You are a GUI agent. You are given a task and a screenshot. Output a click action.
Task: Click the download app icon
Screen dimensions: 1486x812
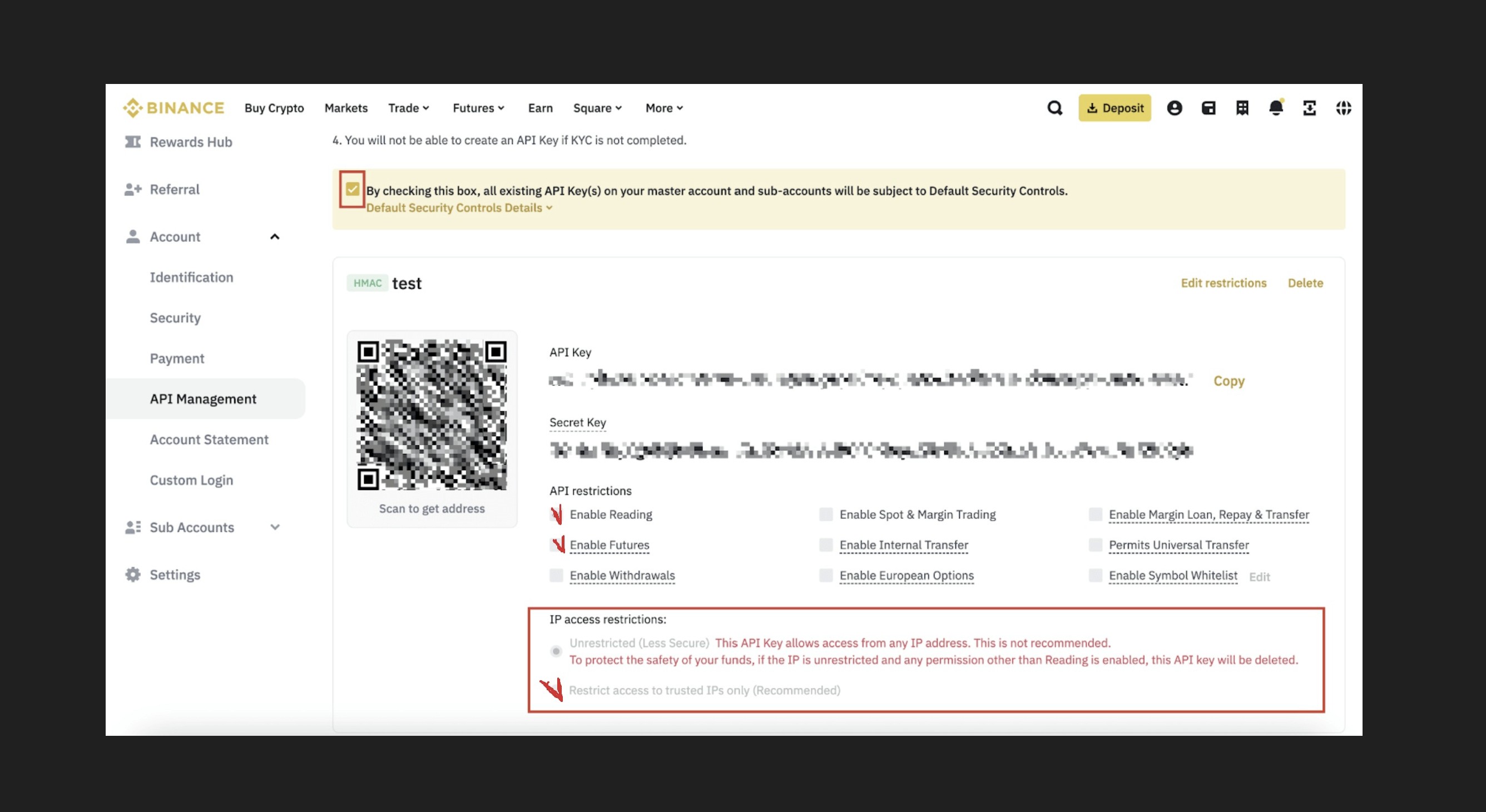(1310, 108)
